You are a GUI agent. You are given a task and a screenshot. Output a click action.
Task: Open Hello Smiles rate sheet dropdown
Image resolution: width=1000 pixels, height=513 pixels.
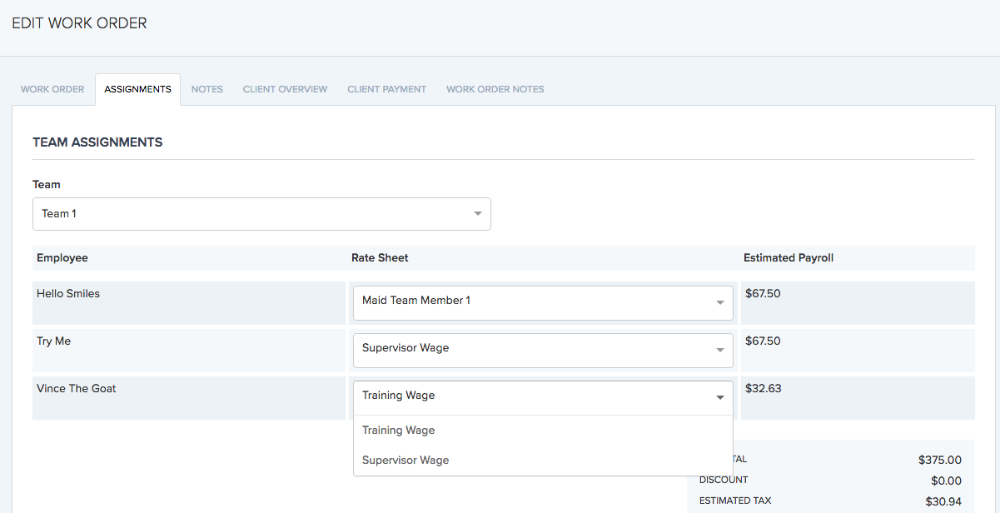[x=543, y=303]
